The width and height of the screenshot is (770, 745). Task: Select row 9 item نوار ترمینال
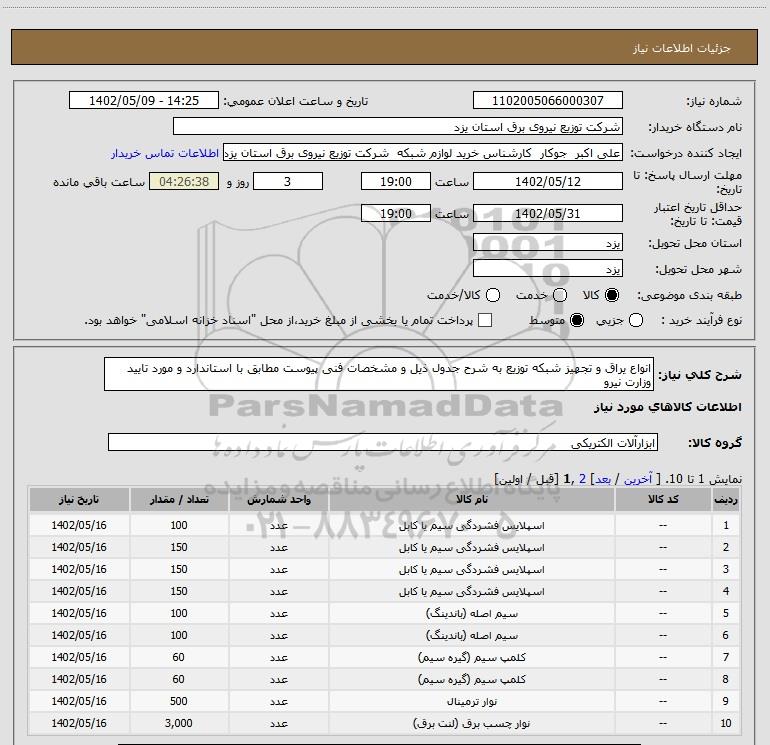(x=384, y=701)
